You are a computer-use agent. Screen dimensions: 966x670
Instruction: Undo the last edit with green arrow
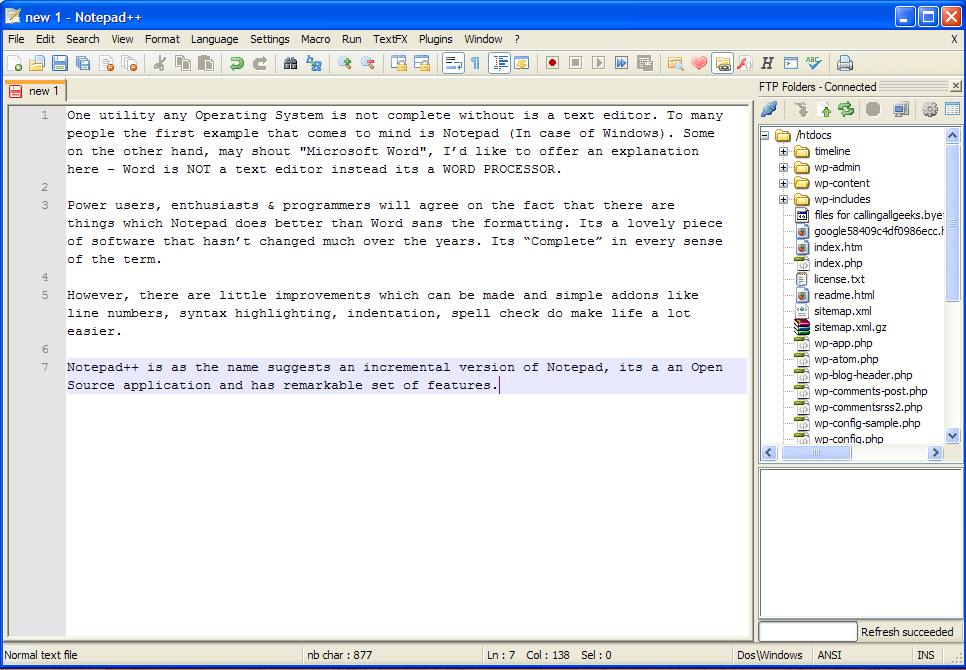[x=237, y=63]
